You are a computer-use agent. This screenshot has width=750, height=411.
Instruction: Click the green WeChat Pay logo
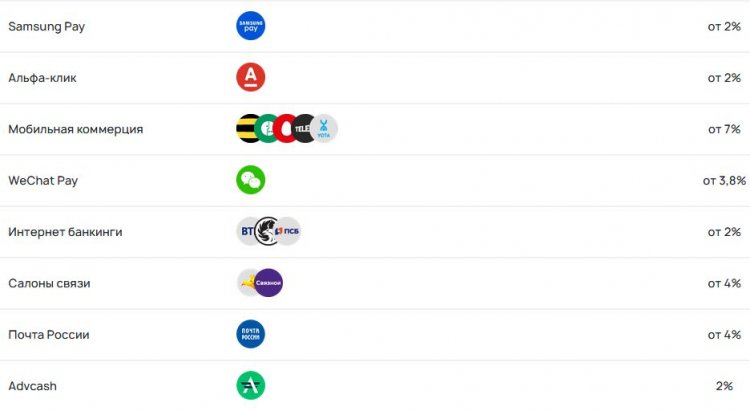[251, 180]
